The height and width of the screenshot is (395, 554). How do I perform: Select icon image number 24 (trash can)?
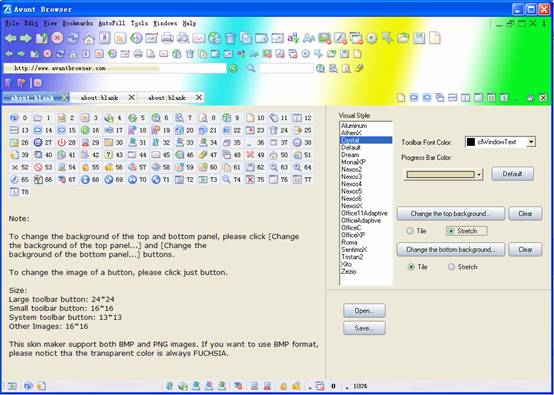coord(273,130)
